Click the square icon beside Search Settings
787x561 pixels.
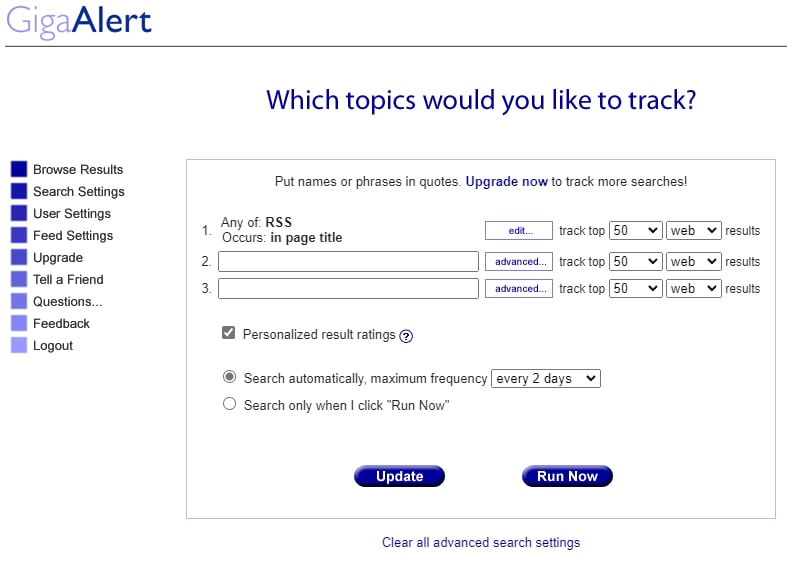tap(19, 191)
